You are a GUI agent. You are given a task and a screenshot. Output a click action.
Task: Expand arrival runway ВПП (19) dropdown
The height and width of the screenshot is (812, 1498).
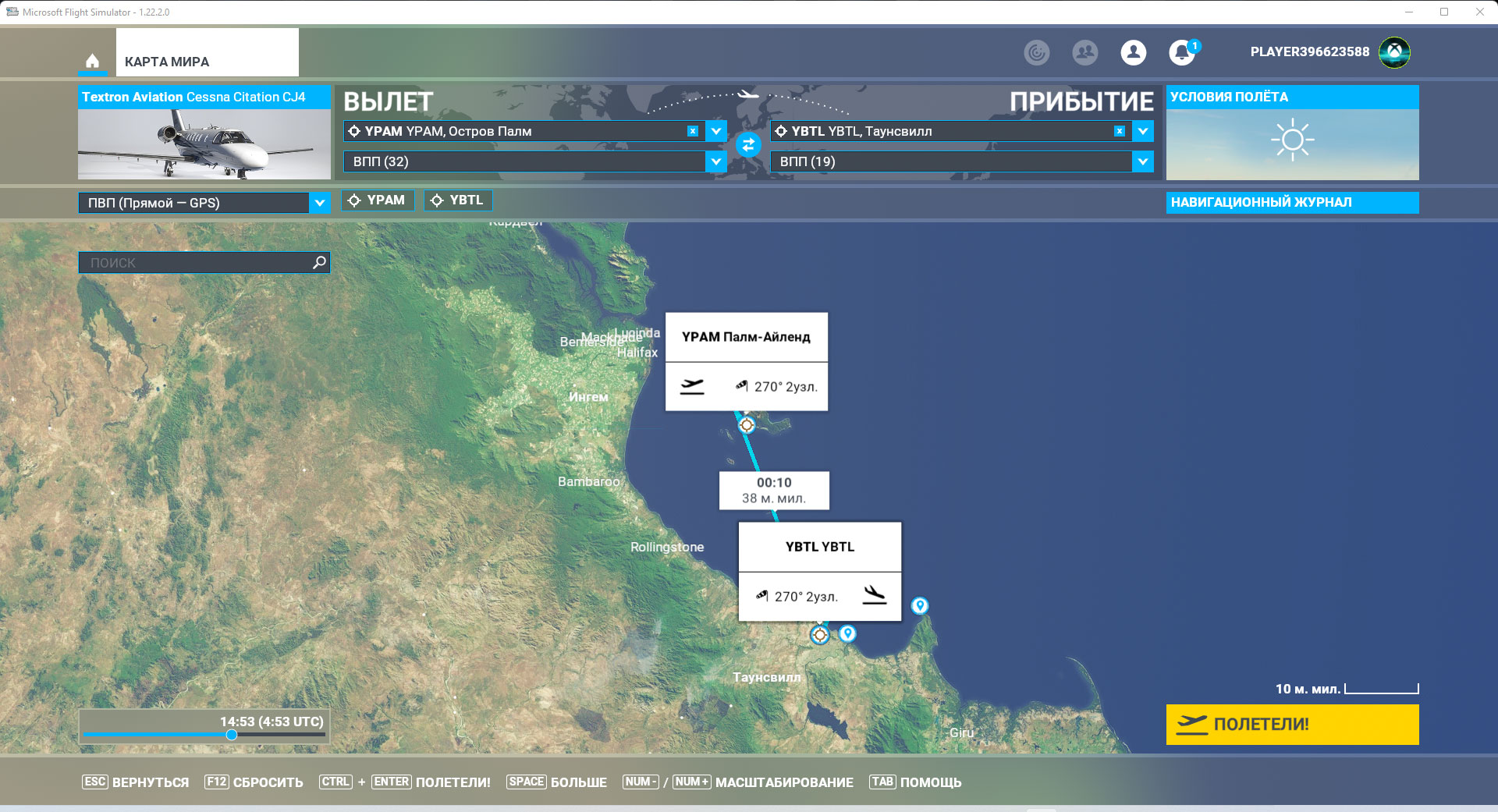[x=1143, y=161]
